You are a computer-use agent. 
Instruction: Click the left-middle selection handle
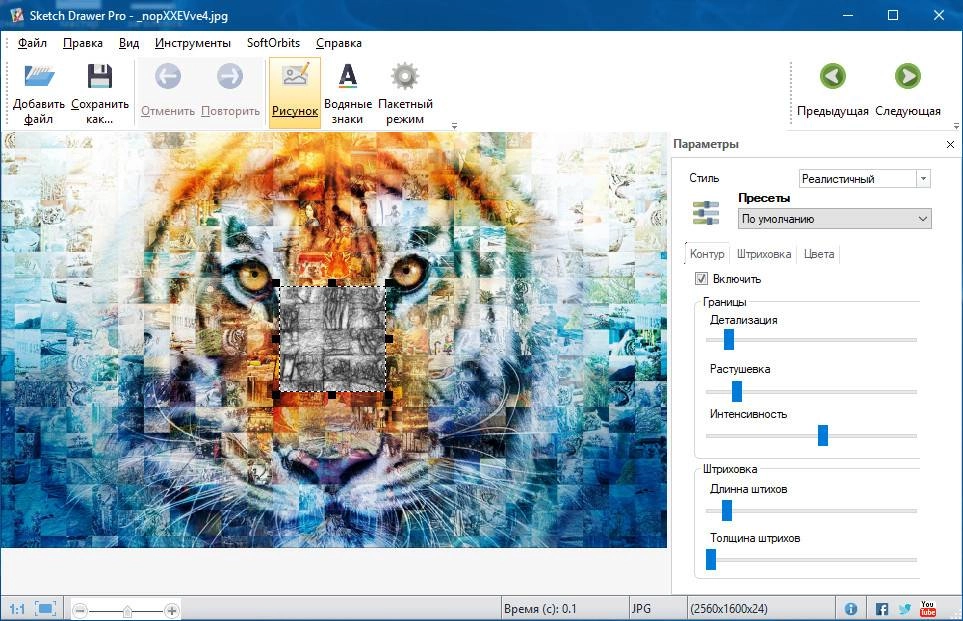[276, 339]
